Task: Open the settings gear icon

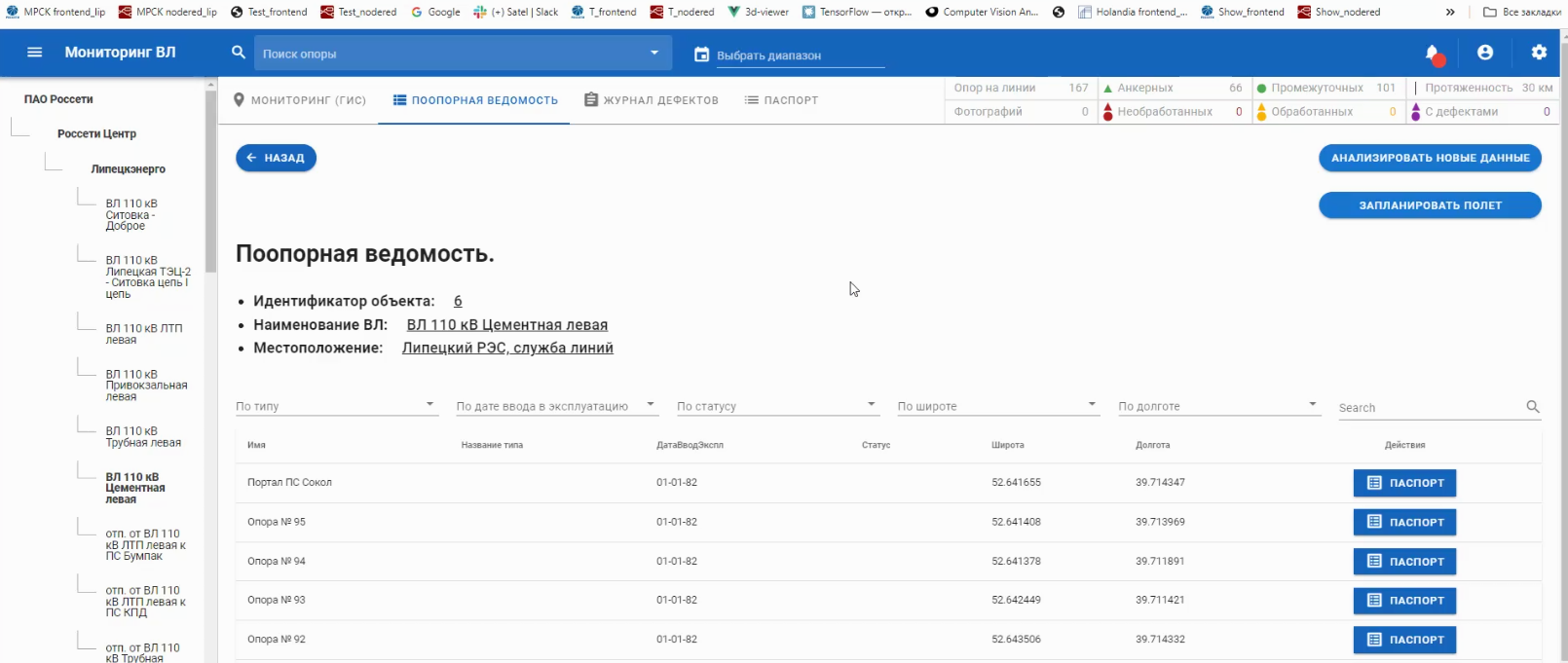Action: (1539, 53)
